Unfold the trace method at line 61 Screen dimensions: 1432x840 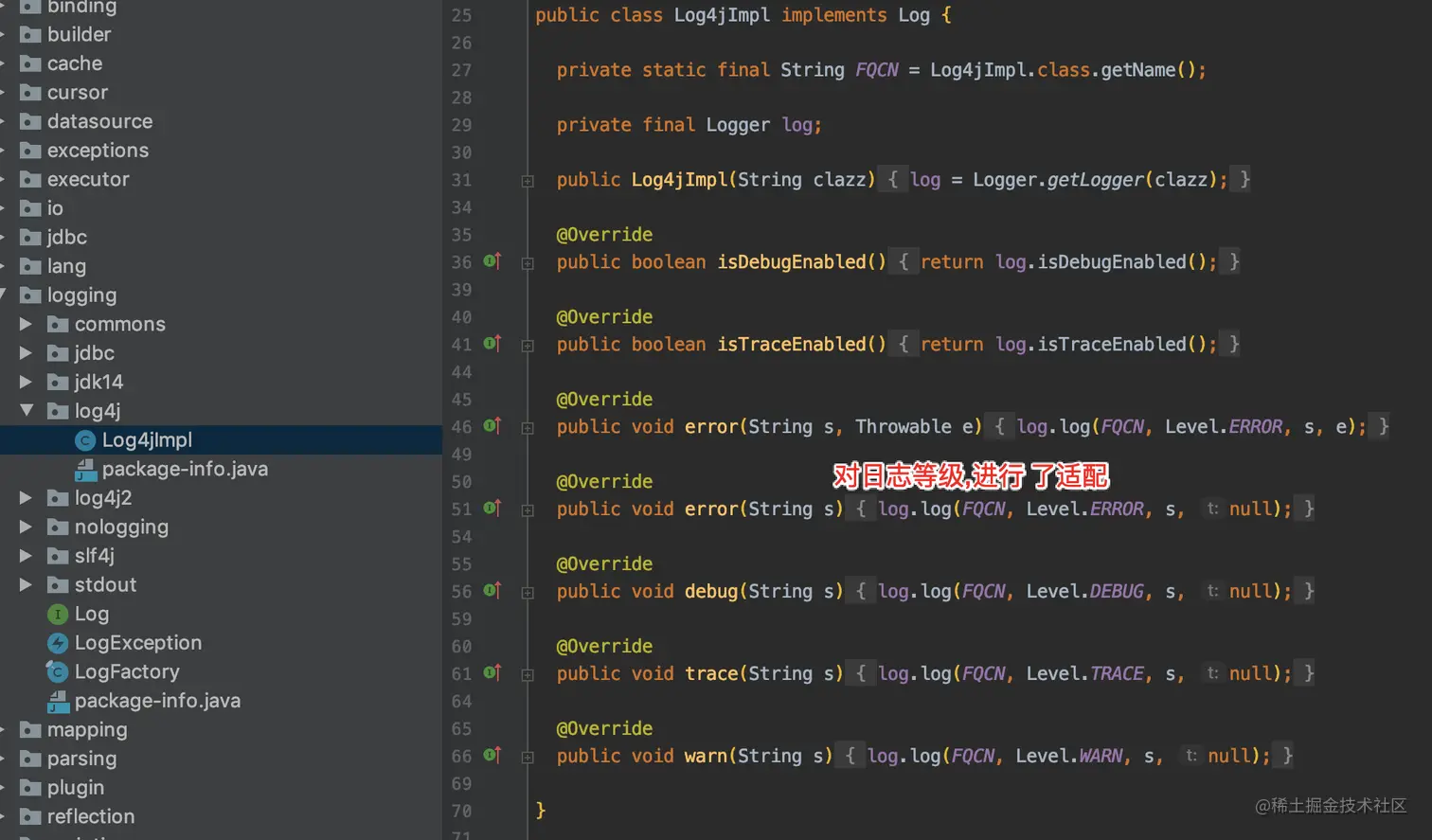pyautogui.click(x=528, y=675)
